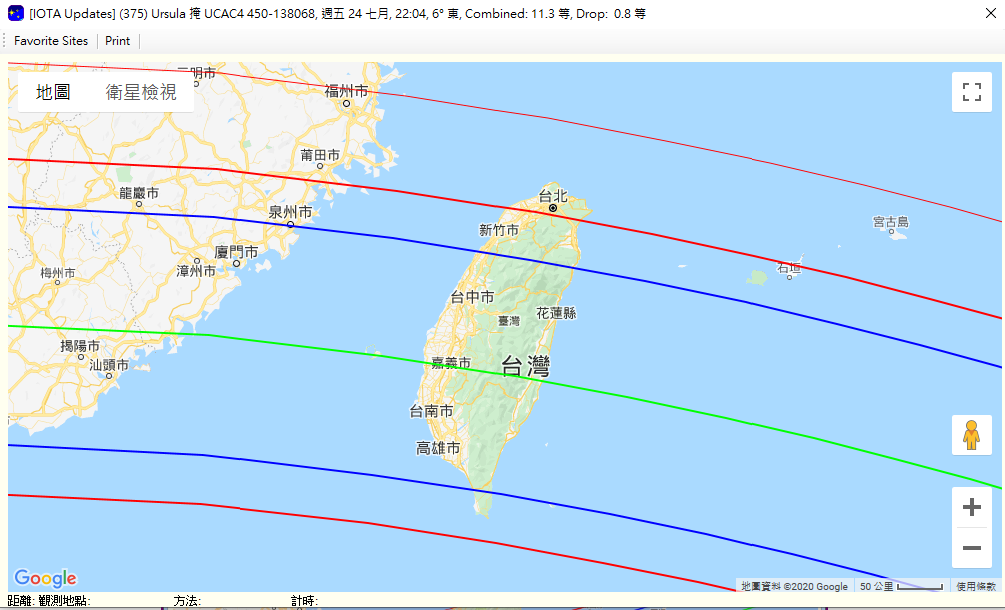Click the 50 公里 scale bar
Screen dimensions: 1005x610
(x=901, y=586)
